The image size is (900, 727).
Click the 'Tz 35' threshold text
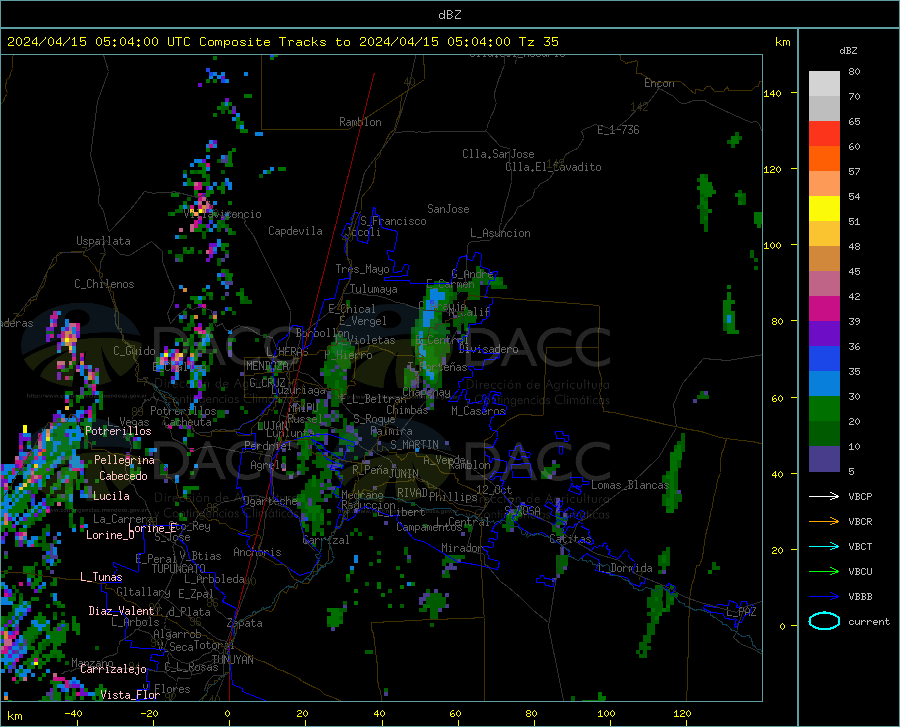pyautogui.click(x=538, y=42)
